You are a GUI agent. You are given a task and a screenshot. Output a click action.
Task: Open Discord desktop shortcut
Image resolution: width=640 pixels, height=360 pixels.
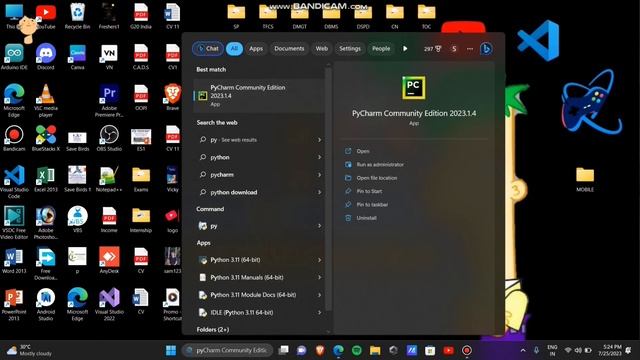coord(46,57)
